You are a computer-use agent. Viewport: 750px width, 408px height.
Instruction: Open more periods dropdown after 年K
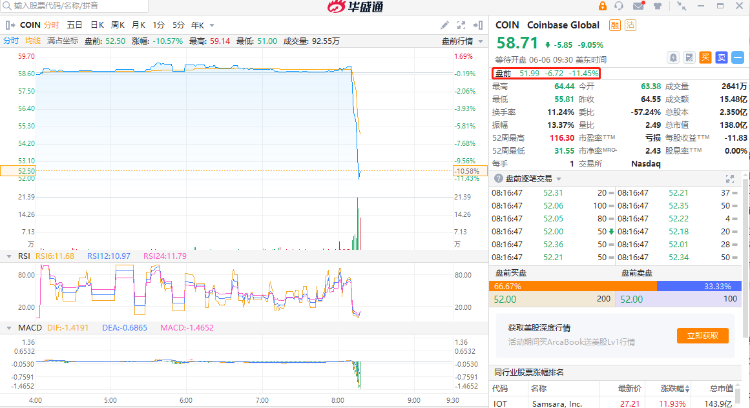[x=212, y=25]
